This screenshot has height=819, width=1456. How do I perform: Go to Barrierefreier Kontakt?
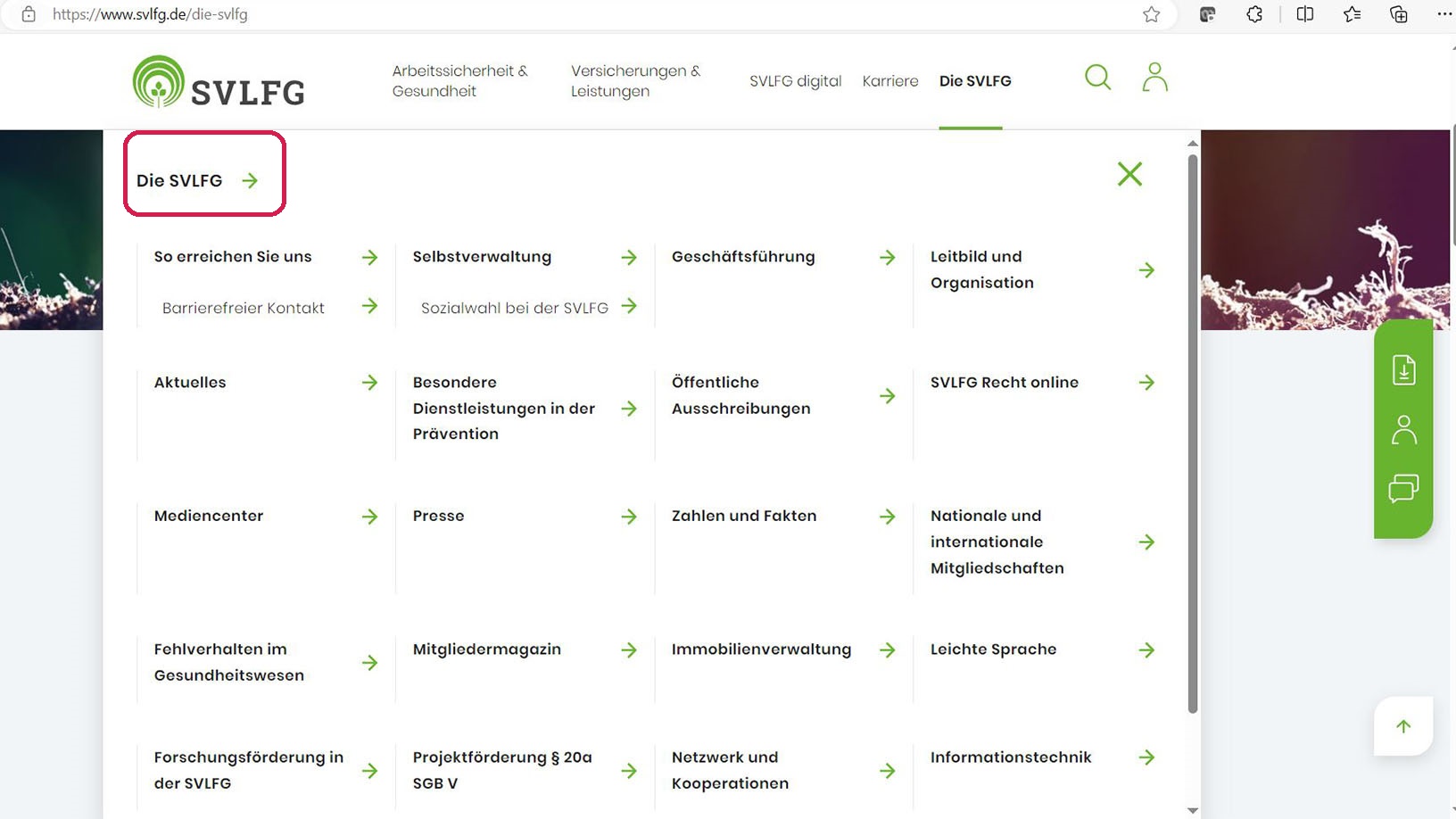[244, 308]
